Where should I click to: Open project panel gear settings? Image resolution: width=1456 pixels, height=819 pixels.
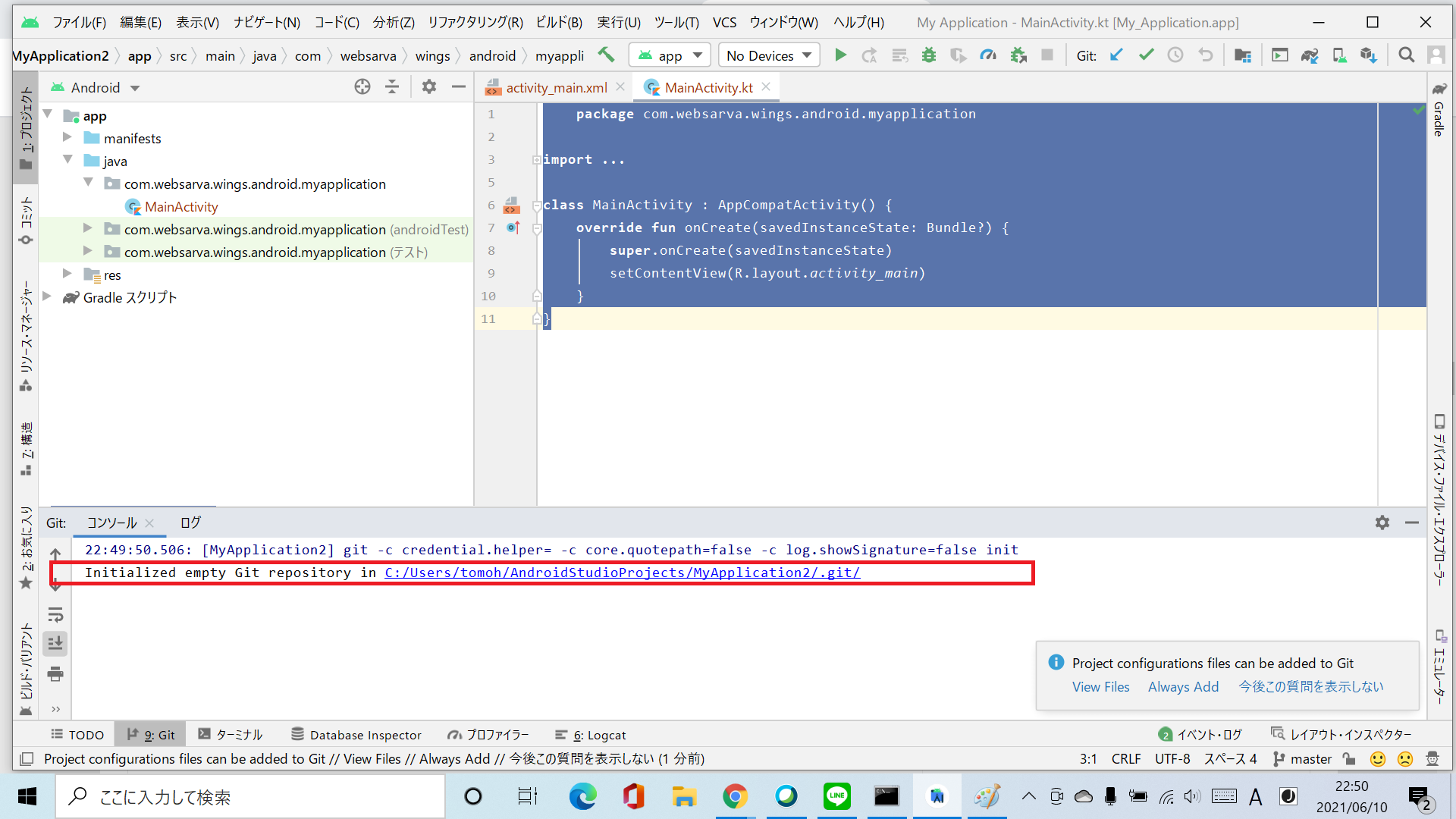coord(429,87)
